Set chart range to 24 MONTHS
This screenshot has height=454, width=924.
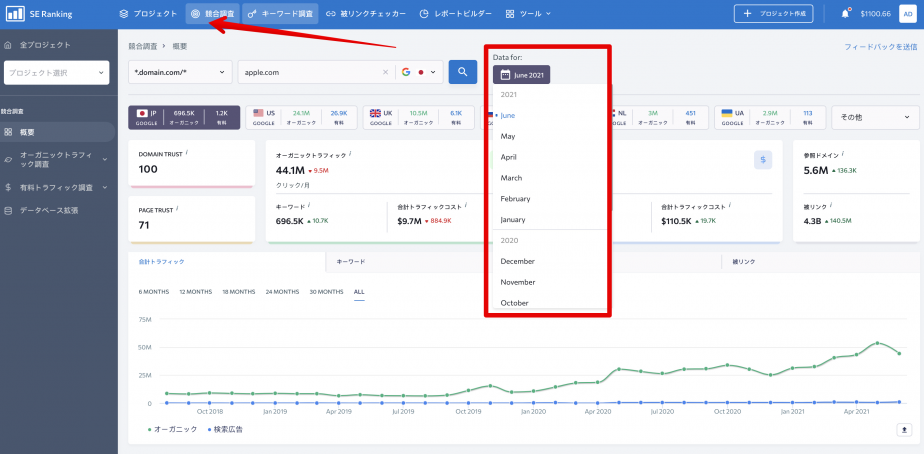[x=282, y=292]
